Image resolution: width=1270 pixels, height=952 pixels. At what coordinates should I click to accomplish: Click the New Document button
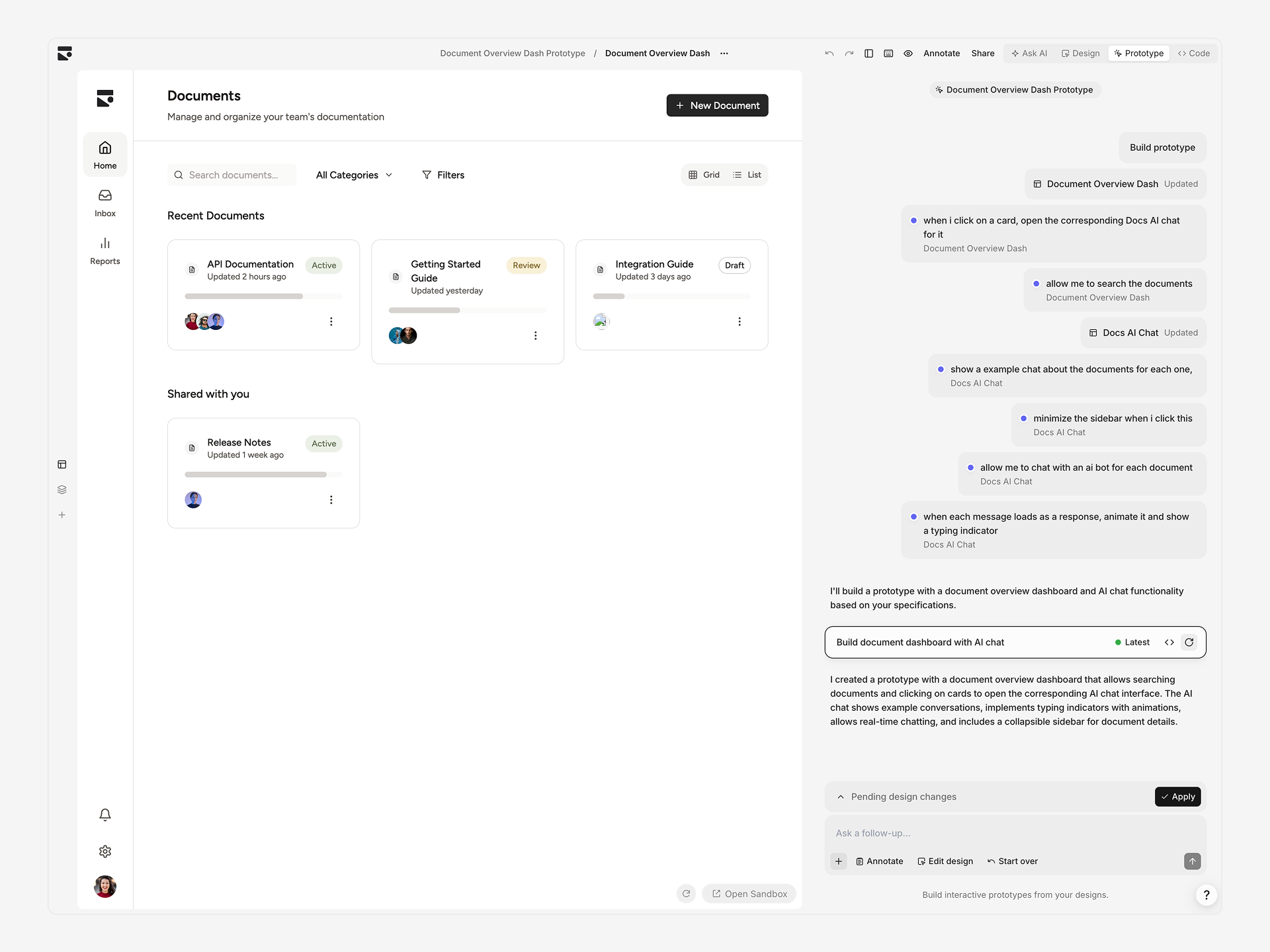click(x=717, y=105)
